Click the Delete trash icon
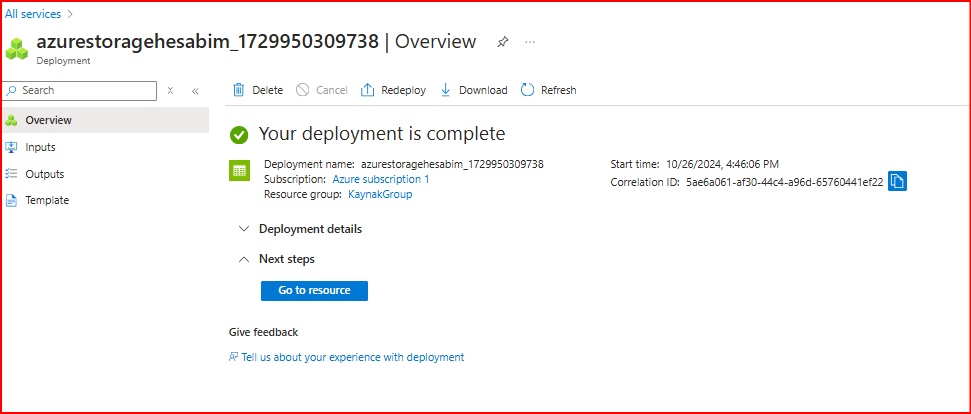 [x=240, y=90]
